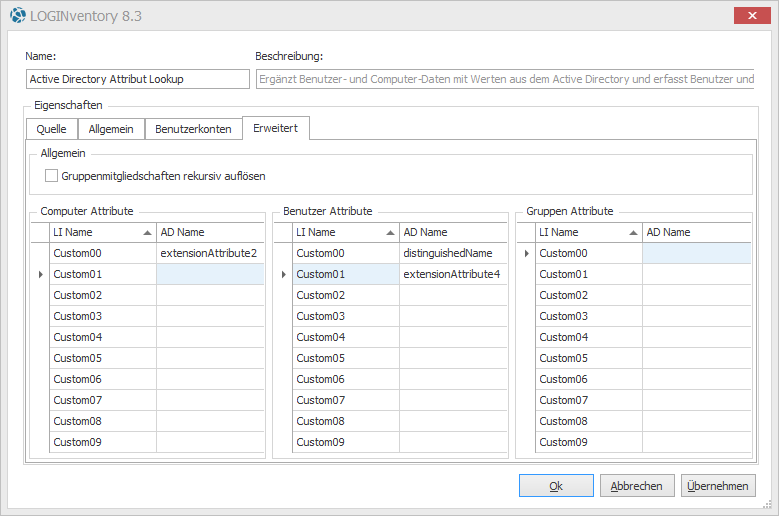This screenshot has width=779, height=516.
Task: Select Custom07 in Benutzer Attribute table
Action: 346,400
